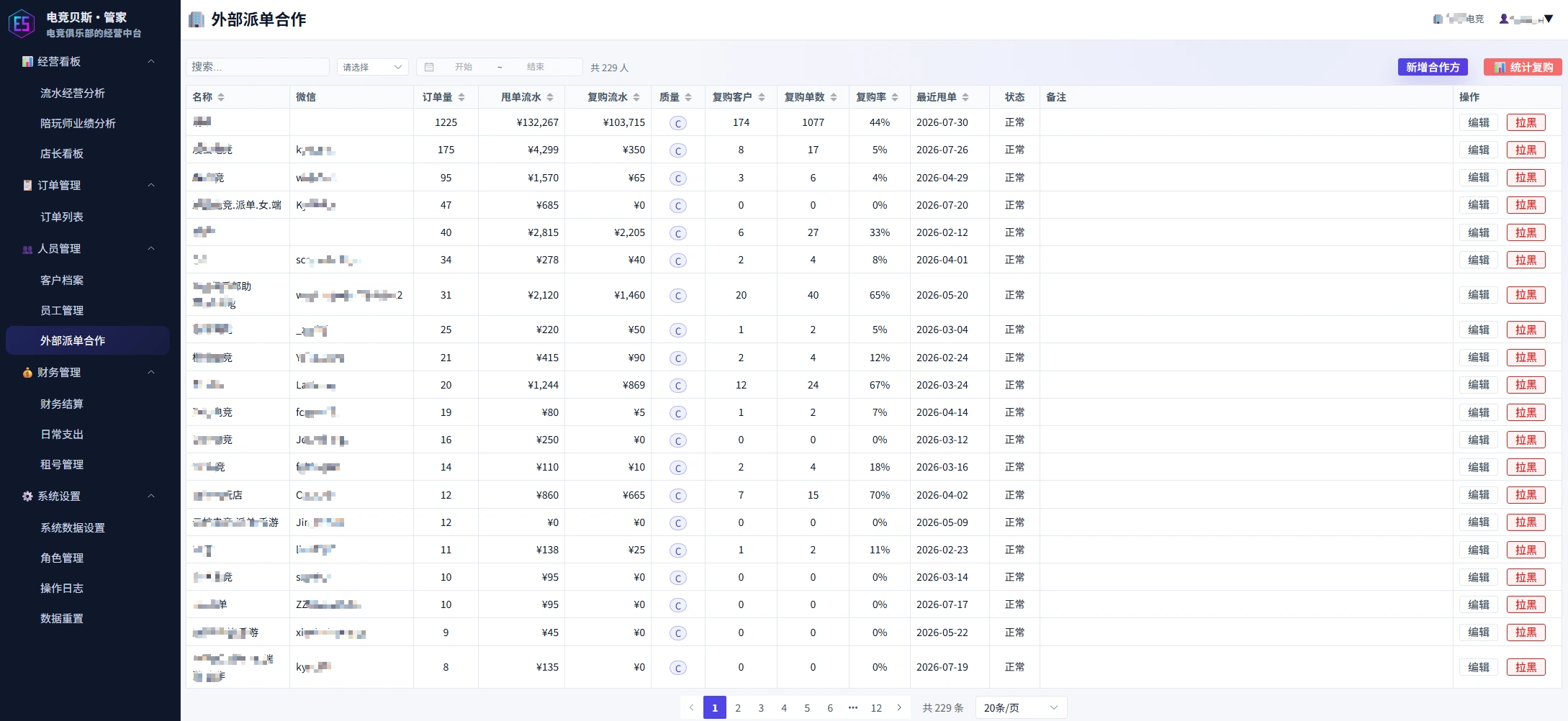Screen dimensions: 1568x721
Task: Open 日常支出 in sidebar
Action: (62, 434)
